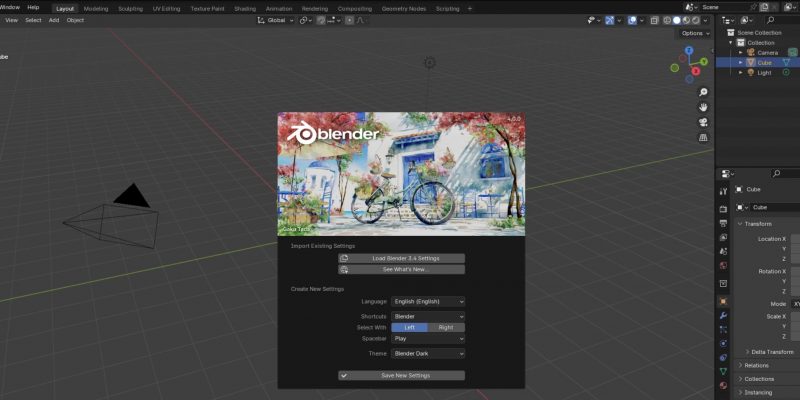Expand the Camera row in outliner
The height and width of the screenshot is (400, 800).
(741, 53)
